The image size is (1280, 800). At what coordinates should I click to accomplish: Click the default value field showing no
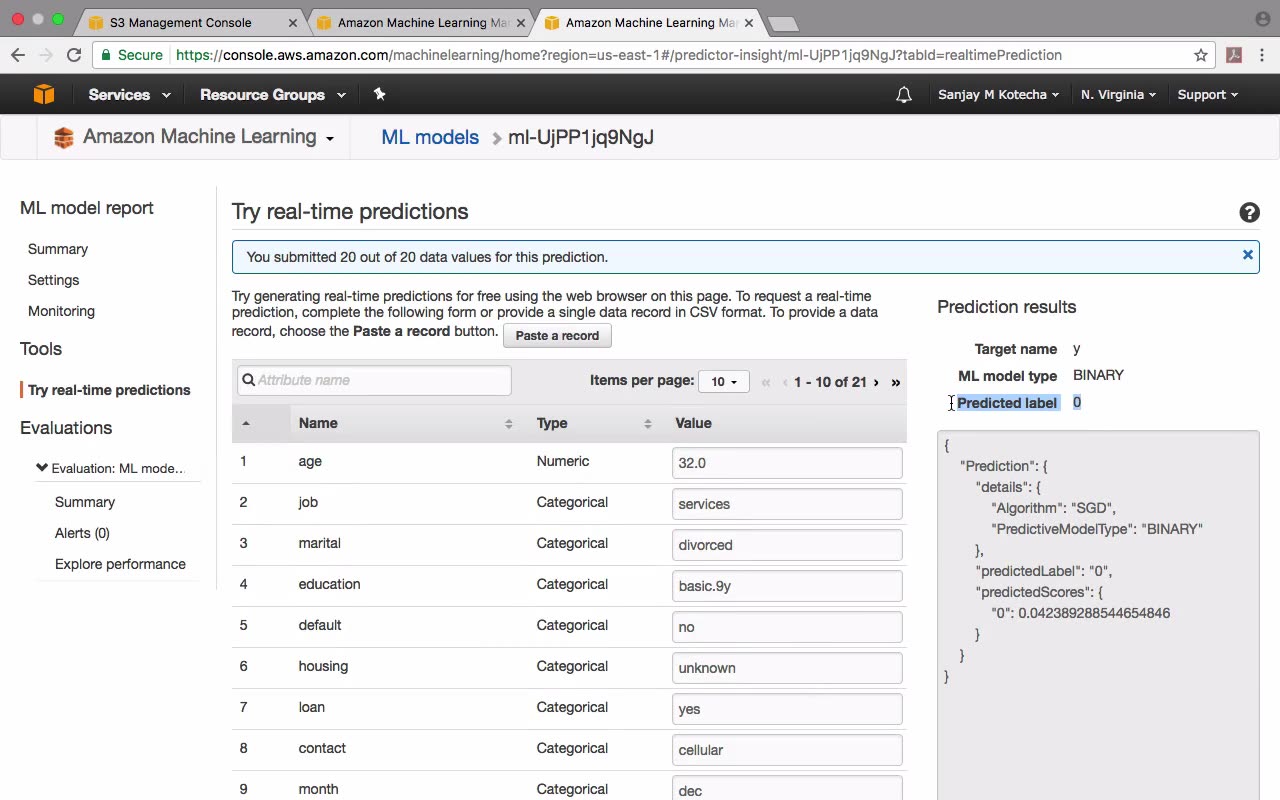point(787,627)
